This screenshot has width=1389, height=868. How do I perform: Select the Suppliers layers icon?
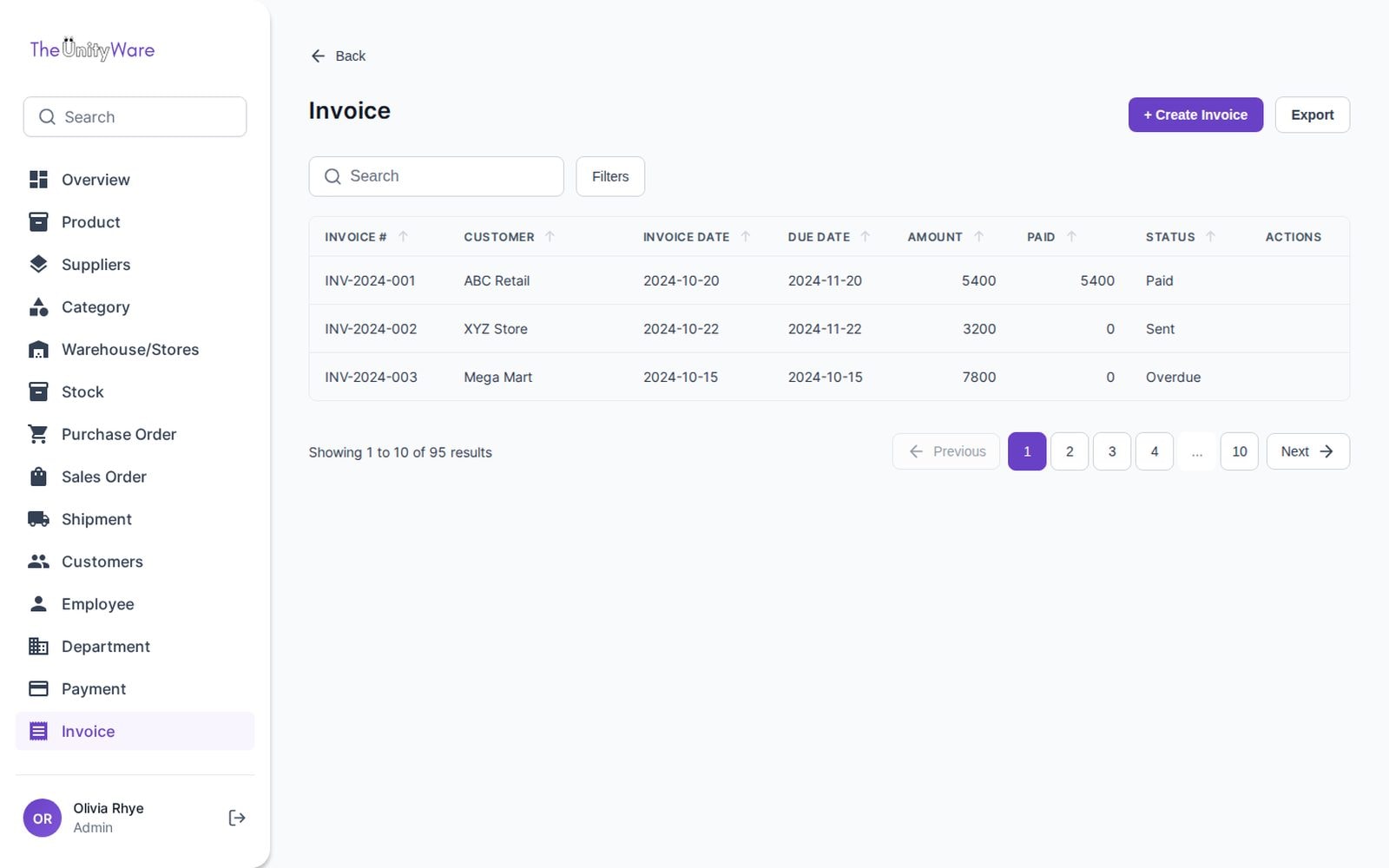click(38, 265)
